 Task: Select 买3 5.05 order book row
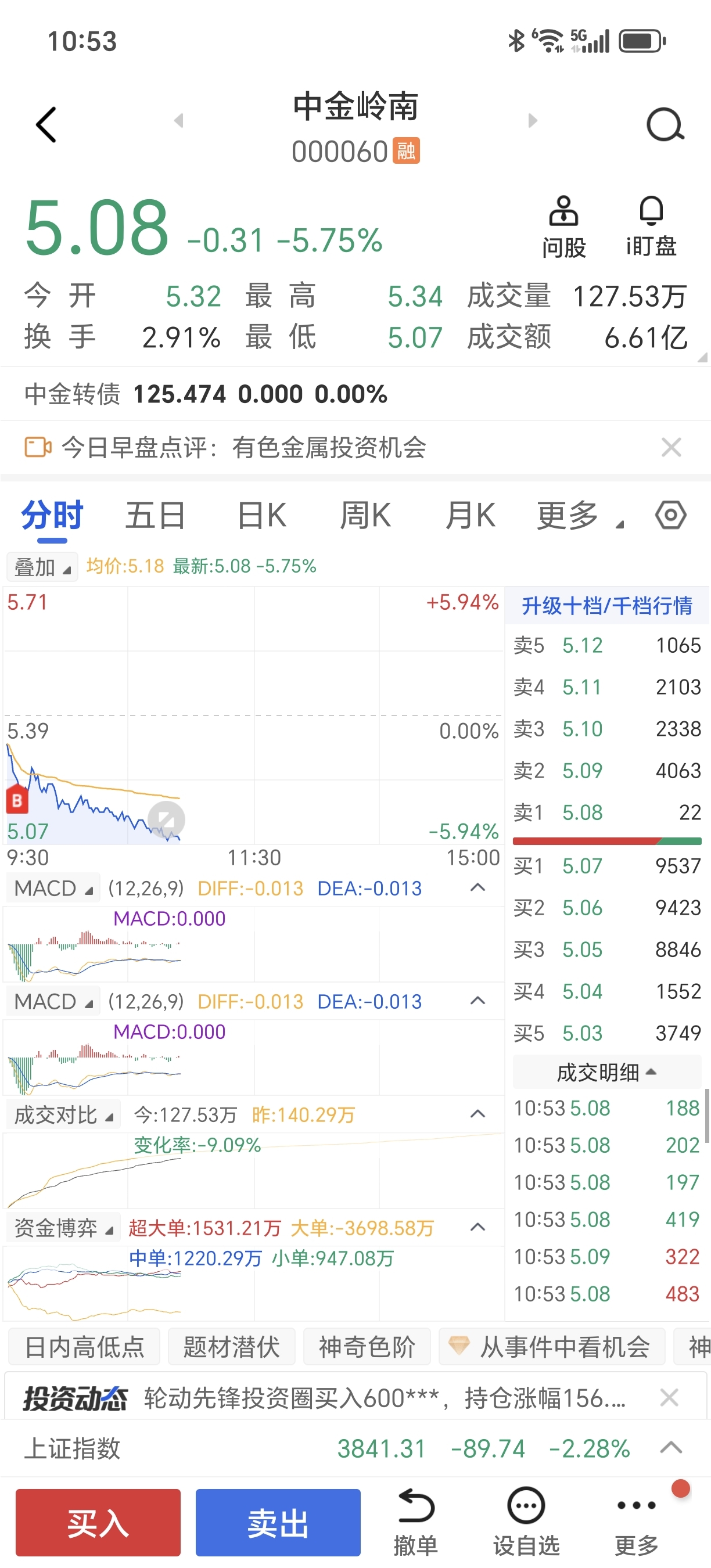click(x=607, y=950)
